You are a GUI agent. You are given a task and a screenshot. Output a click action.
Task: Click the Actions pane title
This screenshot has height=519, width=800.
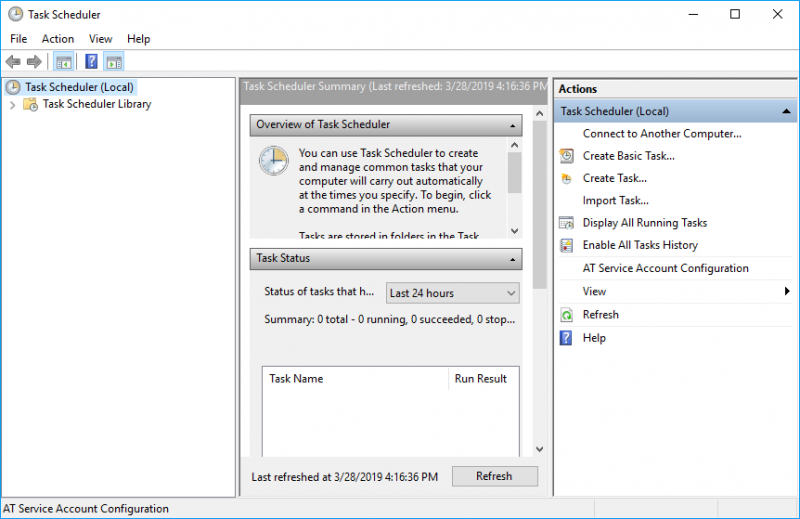tap(578, 89)
